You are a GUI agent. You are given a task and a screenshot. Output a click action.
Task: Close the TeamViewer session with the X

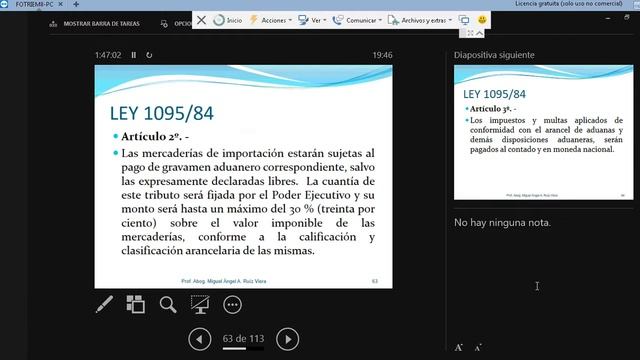pyautogui.click(x=201, y=20)
